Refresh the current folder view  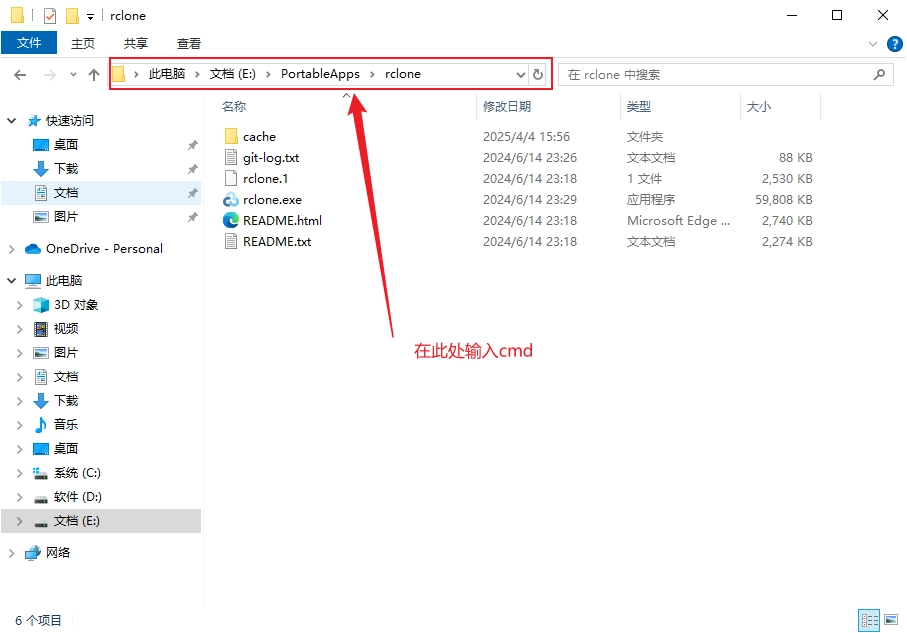coord(538,74)
